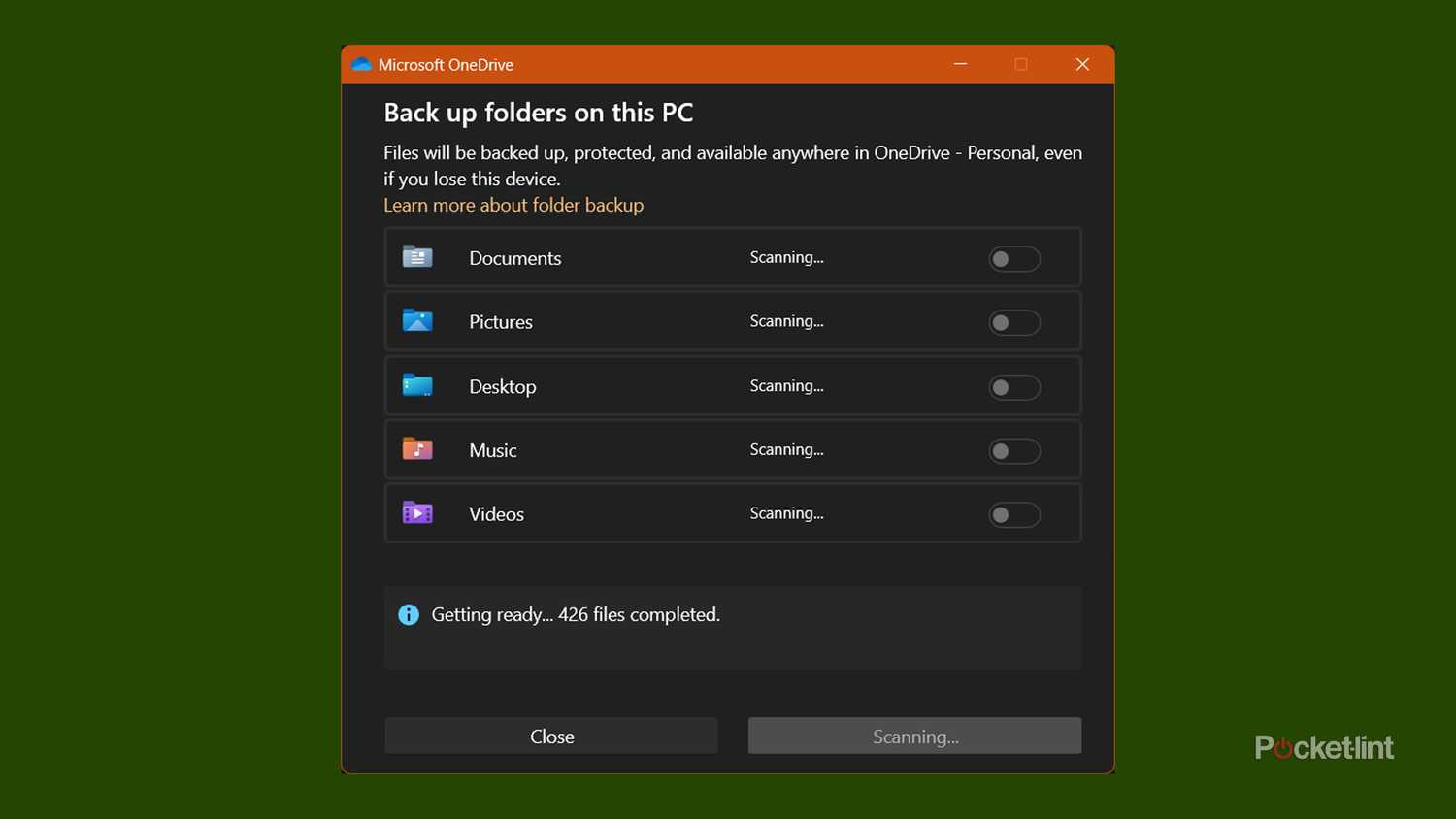Click the Scanning status text for Documents
This screenshot has width=1456, height=819.
coord(786,257)
